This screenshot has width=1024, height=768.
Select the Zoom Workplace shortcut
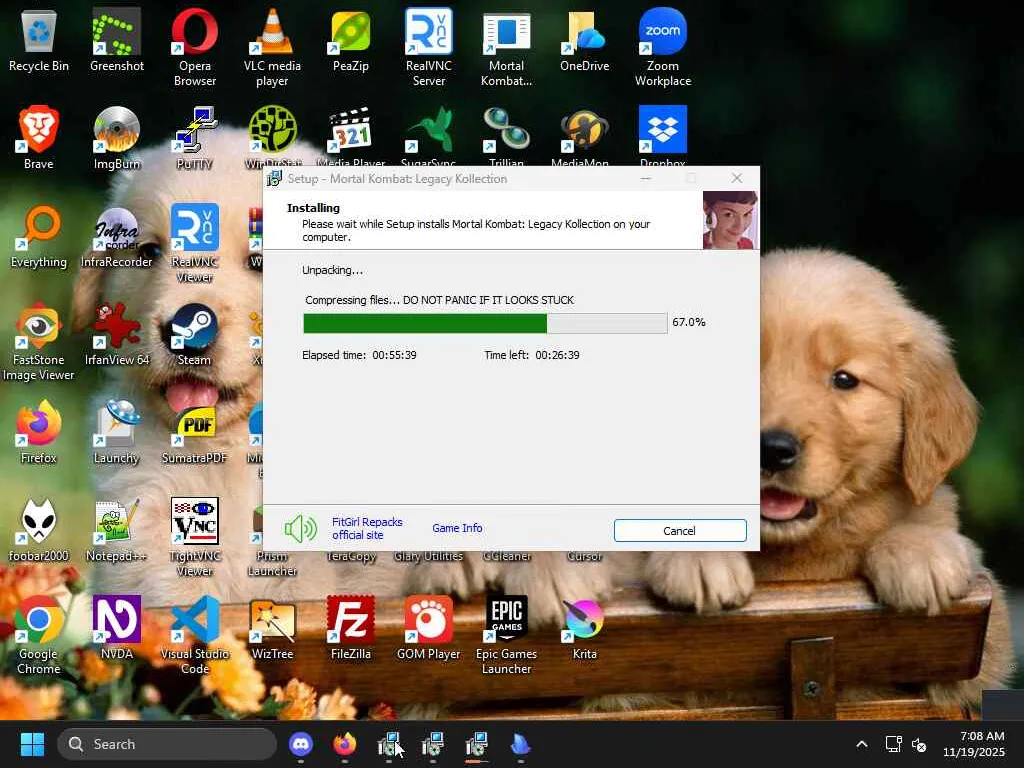click(662, 47)
